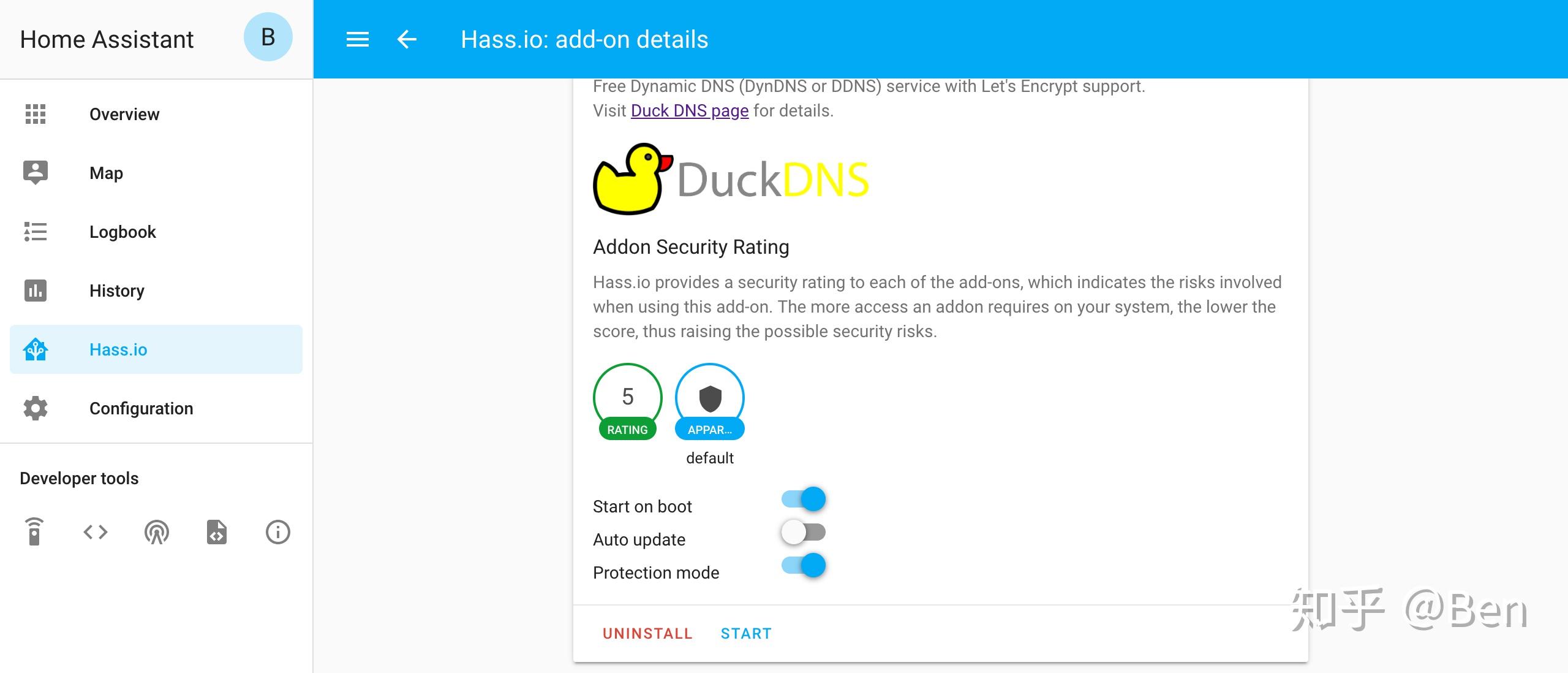1568x673 pixels.
Task: Click the Logbook list icon
Action: tap(35, 232)
